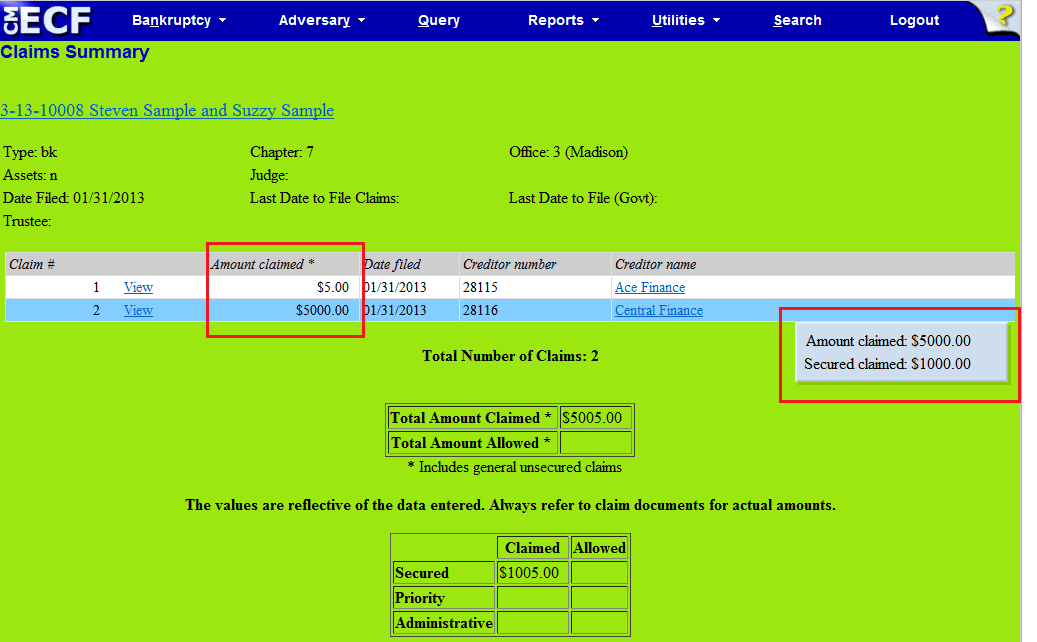1037x642 pixels.
Task: Expand the Adversary dropdown menu
Action: (x=321, y=20)
